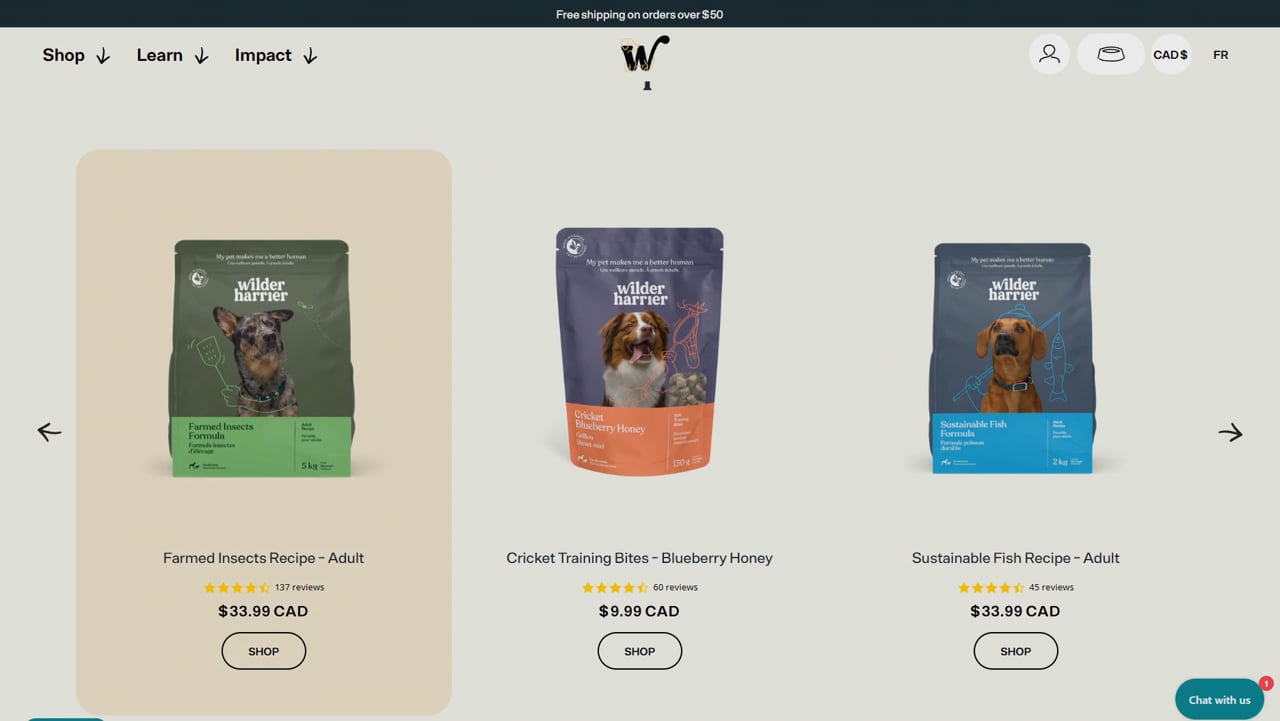Viewport: 1280px width, 721px height.
Task: Shop the Cricket Training Bites
Action: [640, 651]
